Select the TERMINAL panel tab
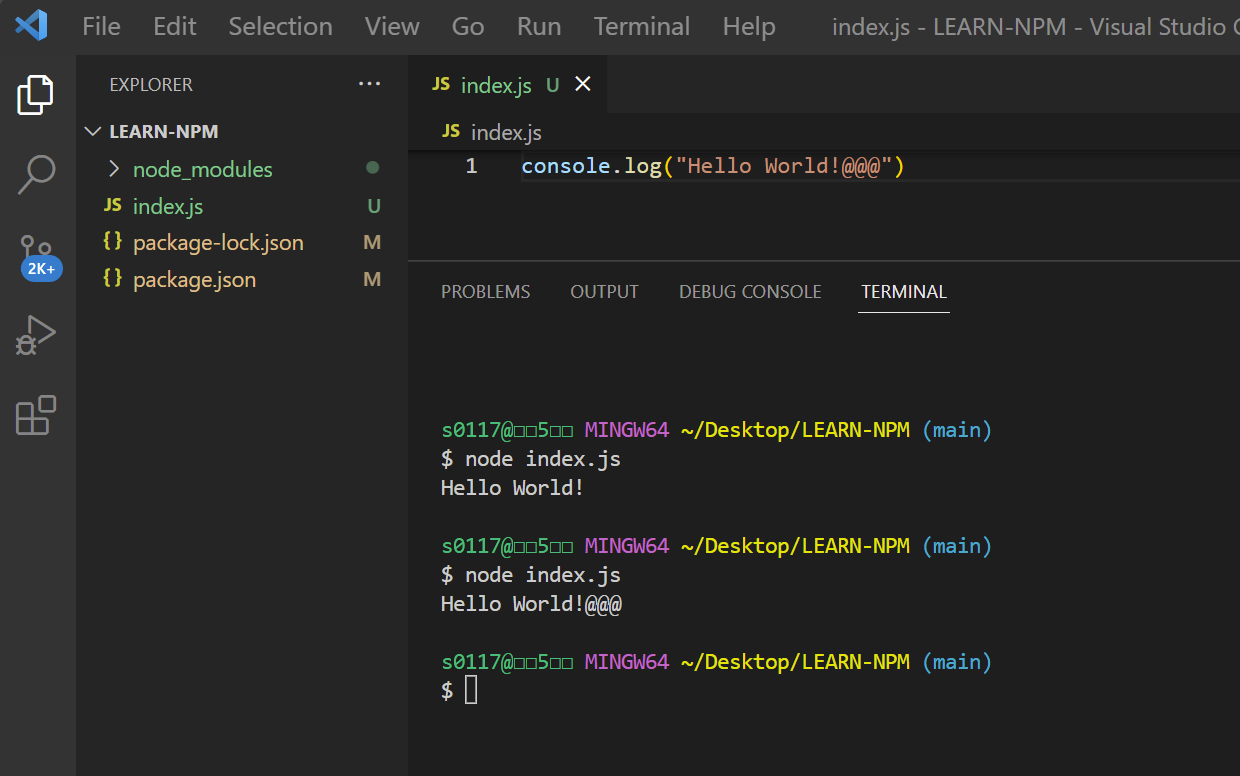Screen dimensions: 1240x776 point(904,292)
